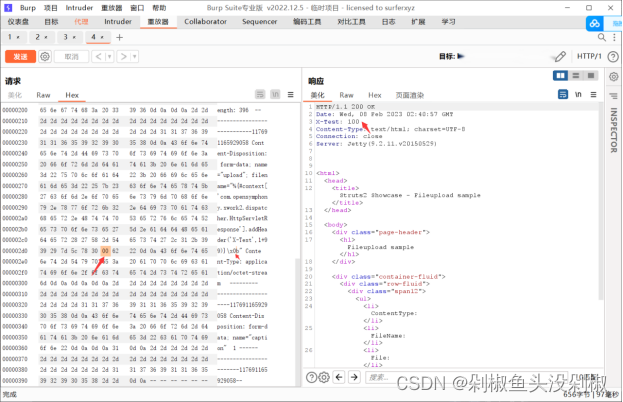Open the forward history dropdown arrow
The width and height of the screenshot is (623, 402).
pyautogui.click(x=134, y=56)
